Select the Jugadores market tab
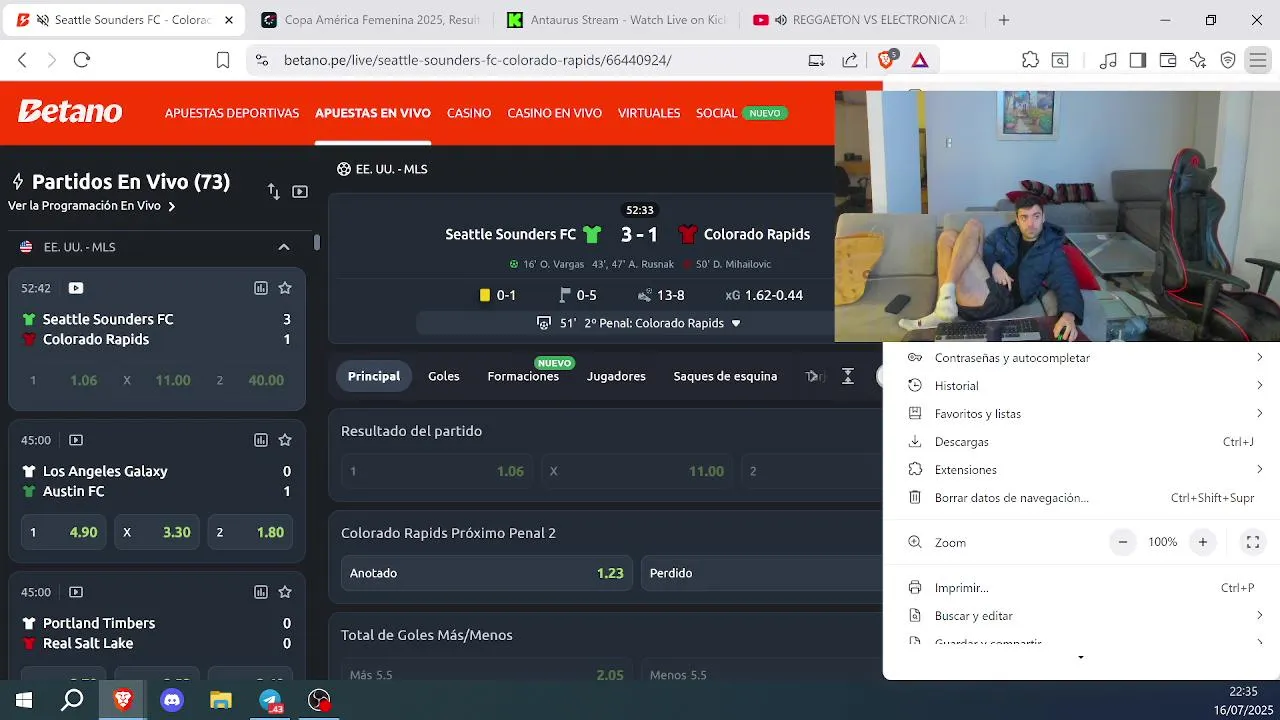Image resolution: width=1280 pixels, height=720 pixels. [x=616, y=376]
